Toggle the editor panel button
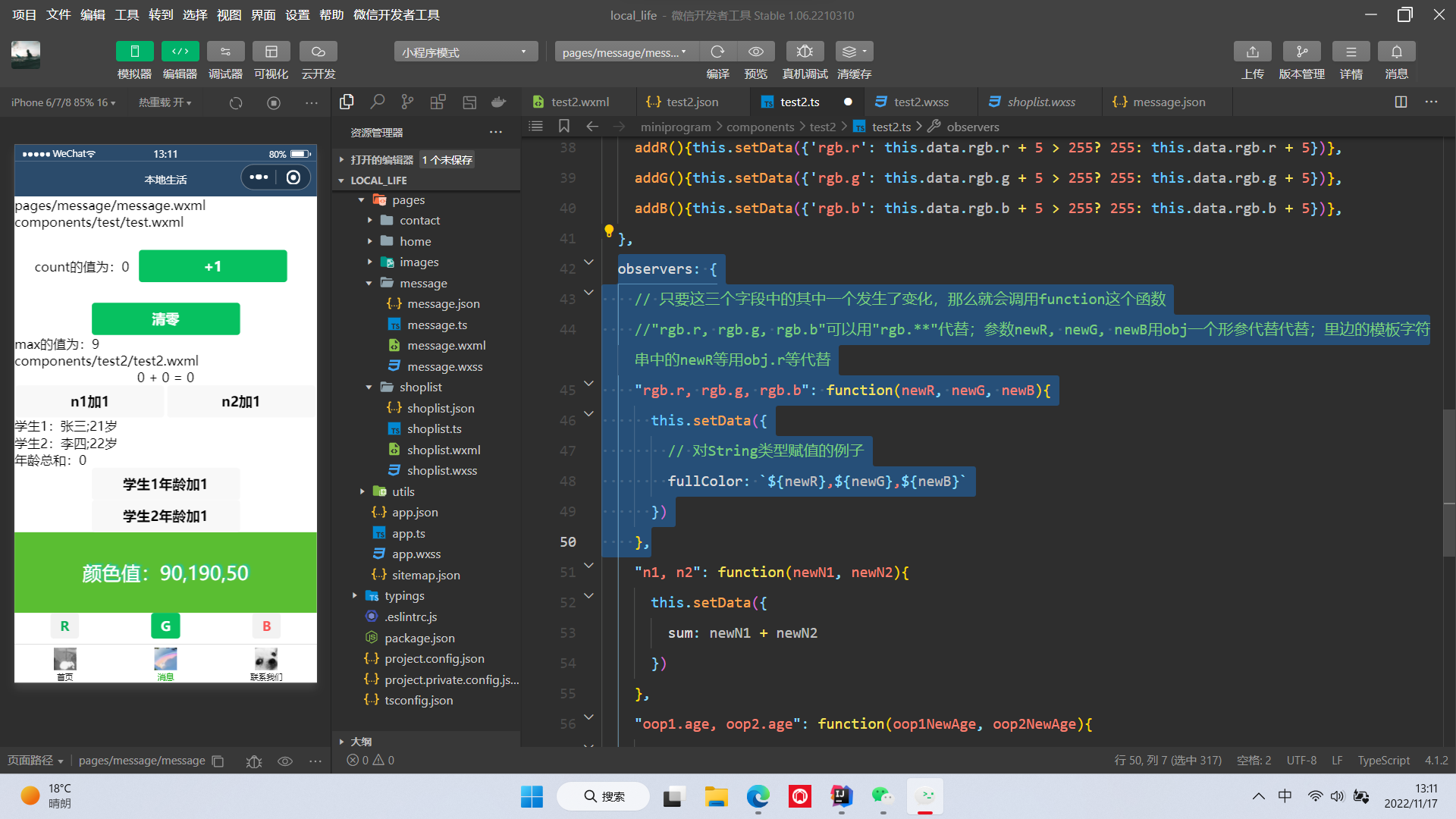Screen dimensions: 1456x819 180,52
